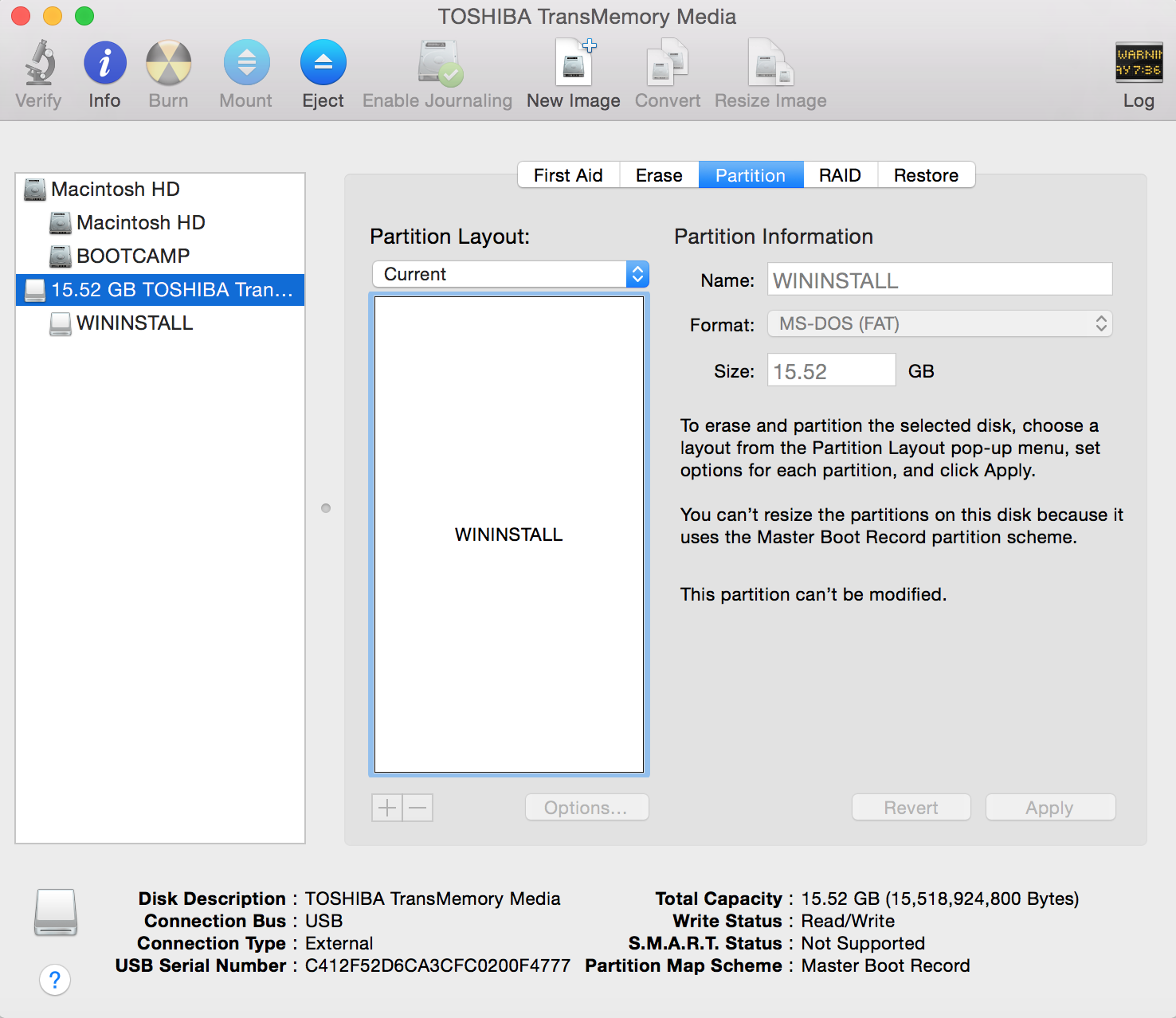1176x1018 pixels.
Task: Switch to the Restore tab
Action: coord(927,175)
